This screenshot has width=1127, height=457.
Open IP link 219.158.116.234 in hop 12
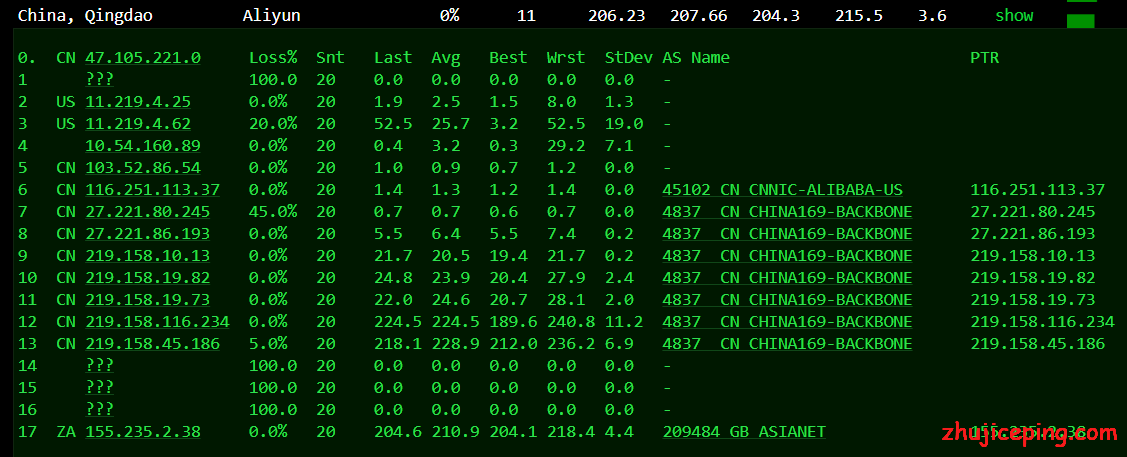pyautogui.click(x=157, y=321)
